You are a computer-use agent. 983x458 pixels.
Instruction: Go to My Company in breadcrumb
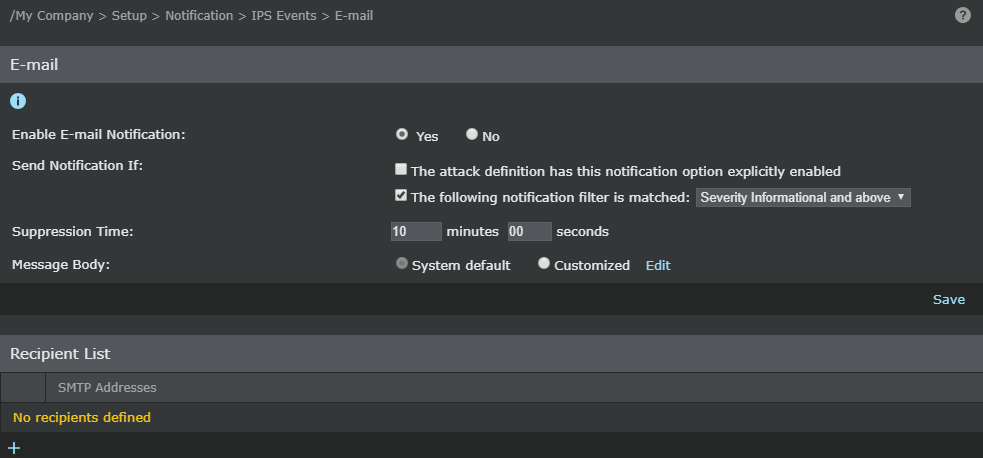point(51,16)
